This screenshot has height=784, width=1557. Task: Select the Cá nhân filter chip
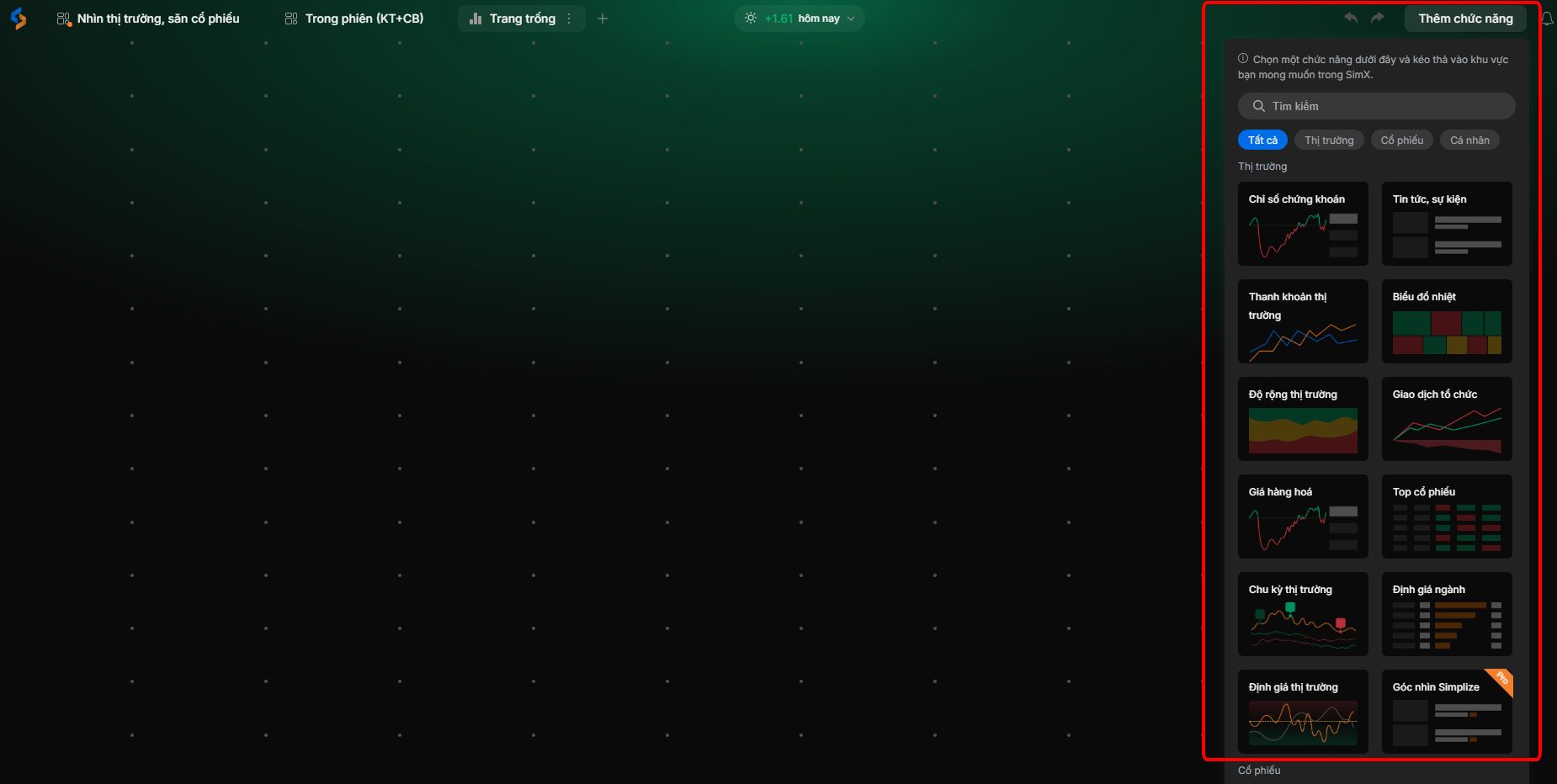pos(1469,140)
